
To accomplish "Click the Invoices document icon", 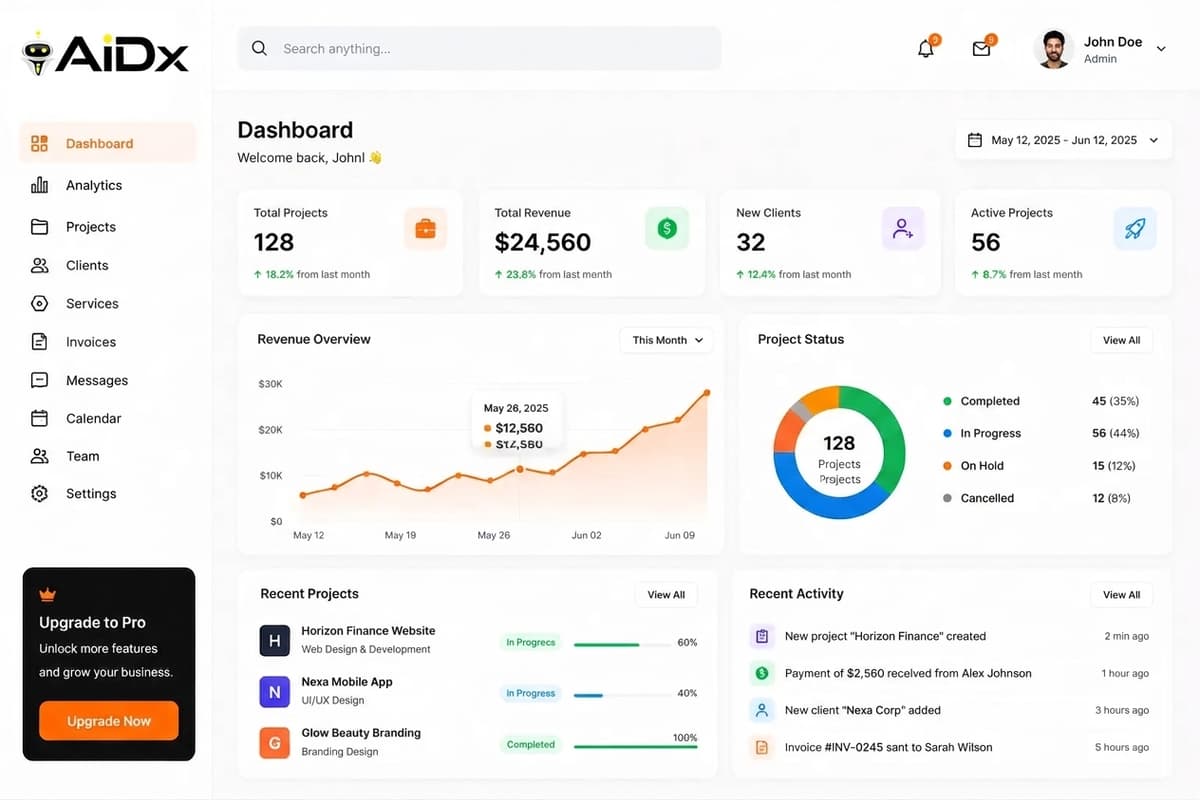I will coord(40,342).
